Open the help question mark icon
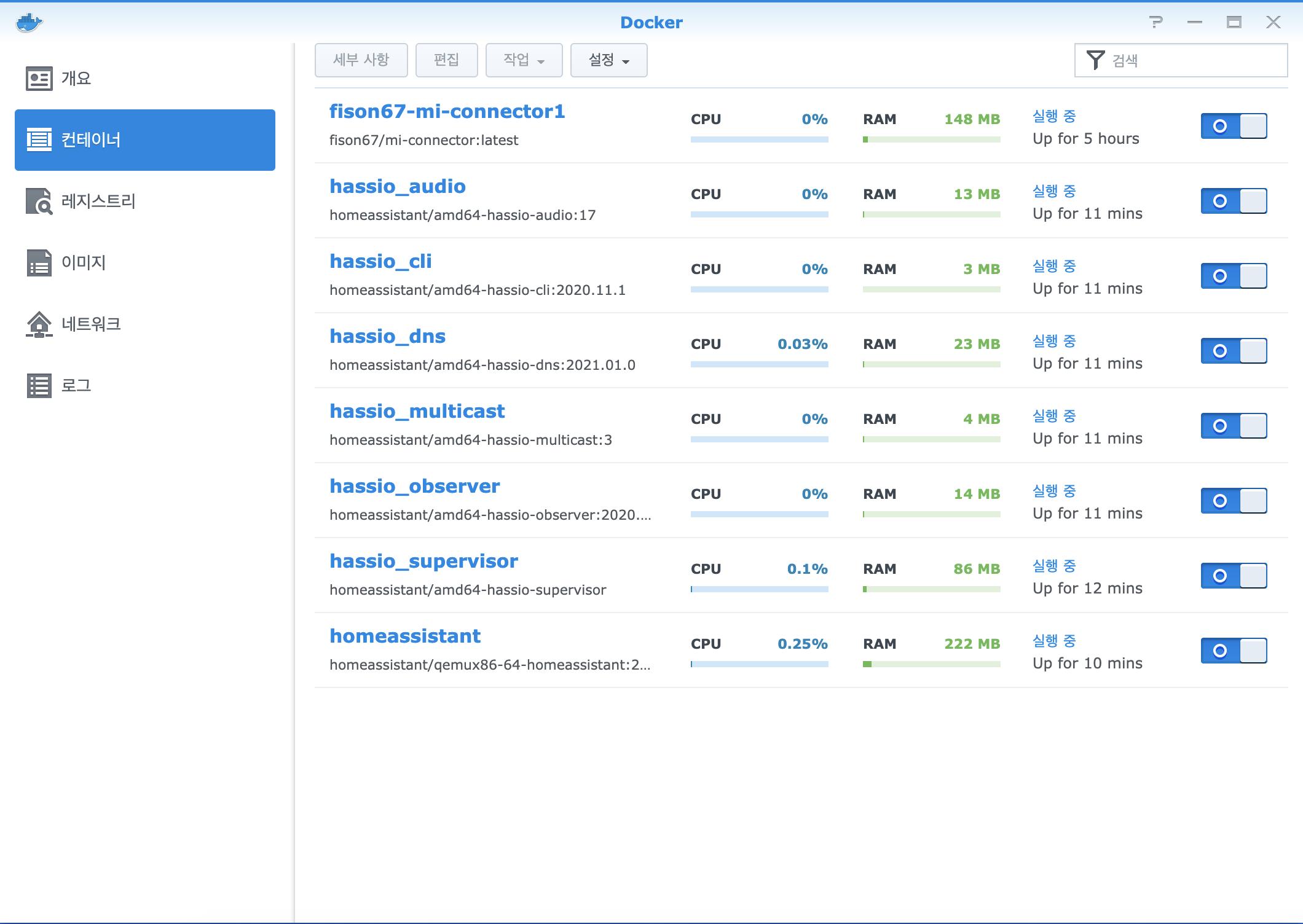The height and width of the screenshot is (924, 1303). point(1155,23)
